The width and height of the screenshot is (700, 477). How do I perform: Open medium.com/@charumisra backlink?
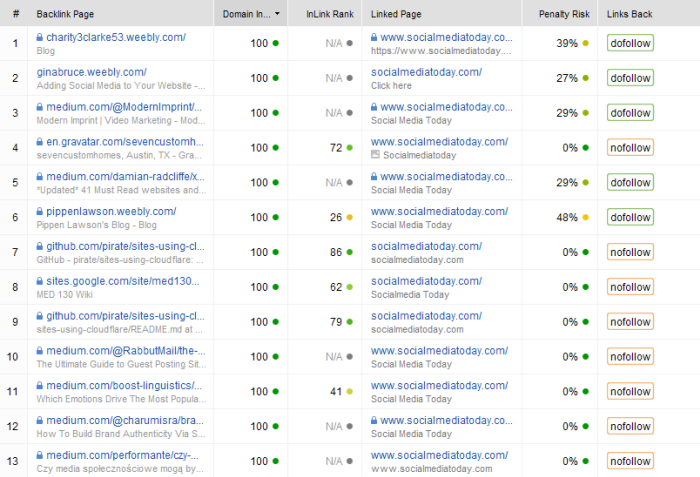tap(125, 421)
